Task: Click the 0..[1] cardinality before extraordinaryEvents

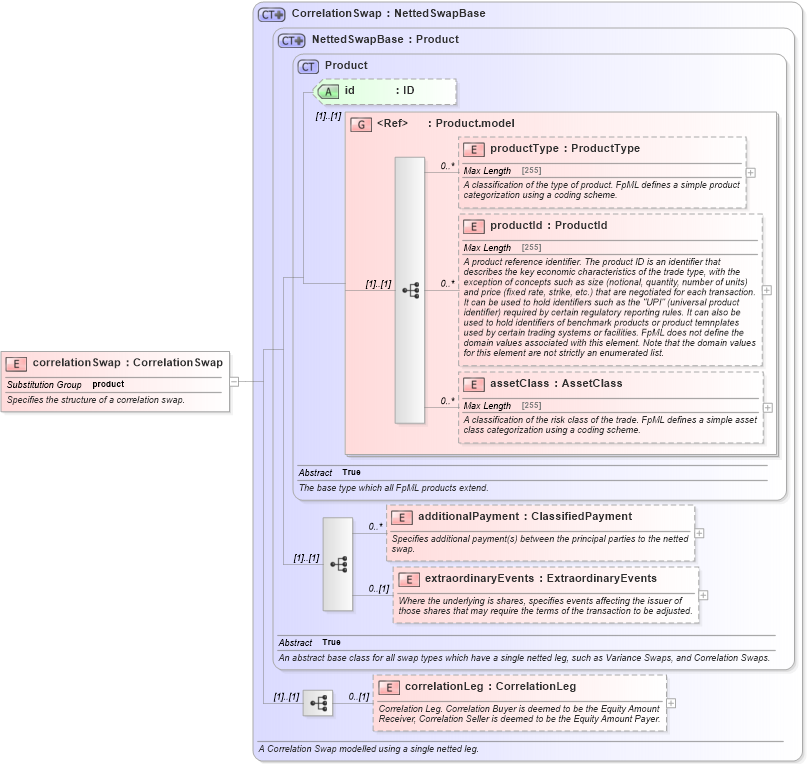Action: 379,589
